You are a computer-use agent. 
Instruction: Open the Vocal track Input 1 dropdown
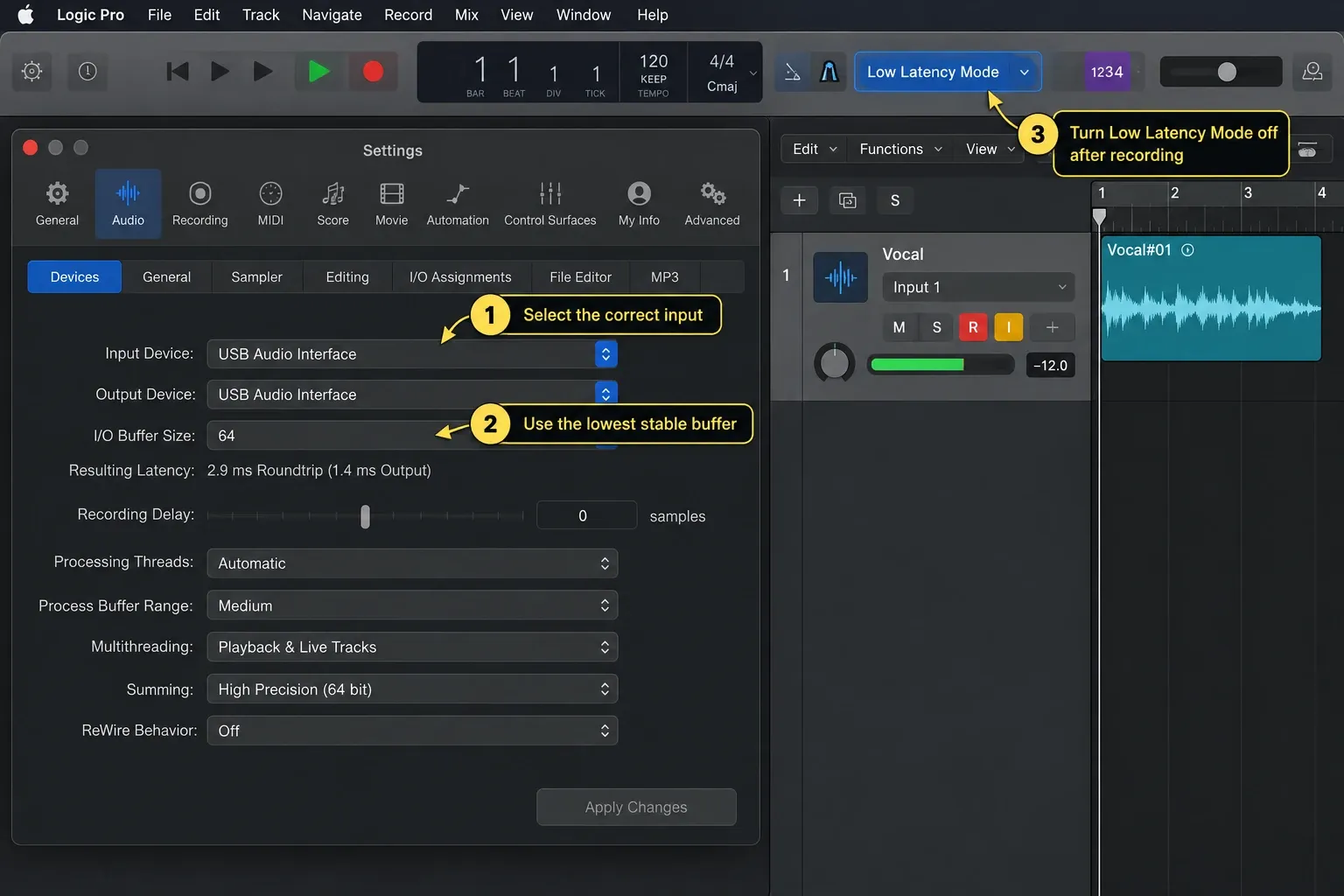(978, 287)
